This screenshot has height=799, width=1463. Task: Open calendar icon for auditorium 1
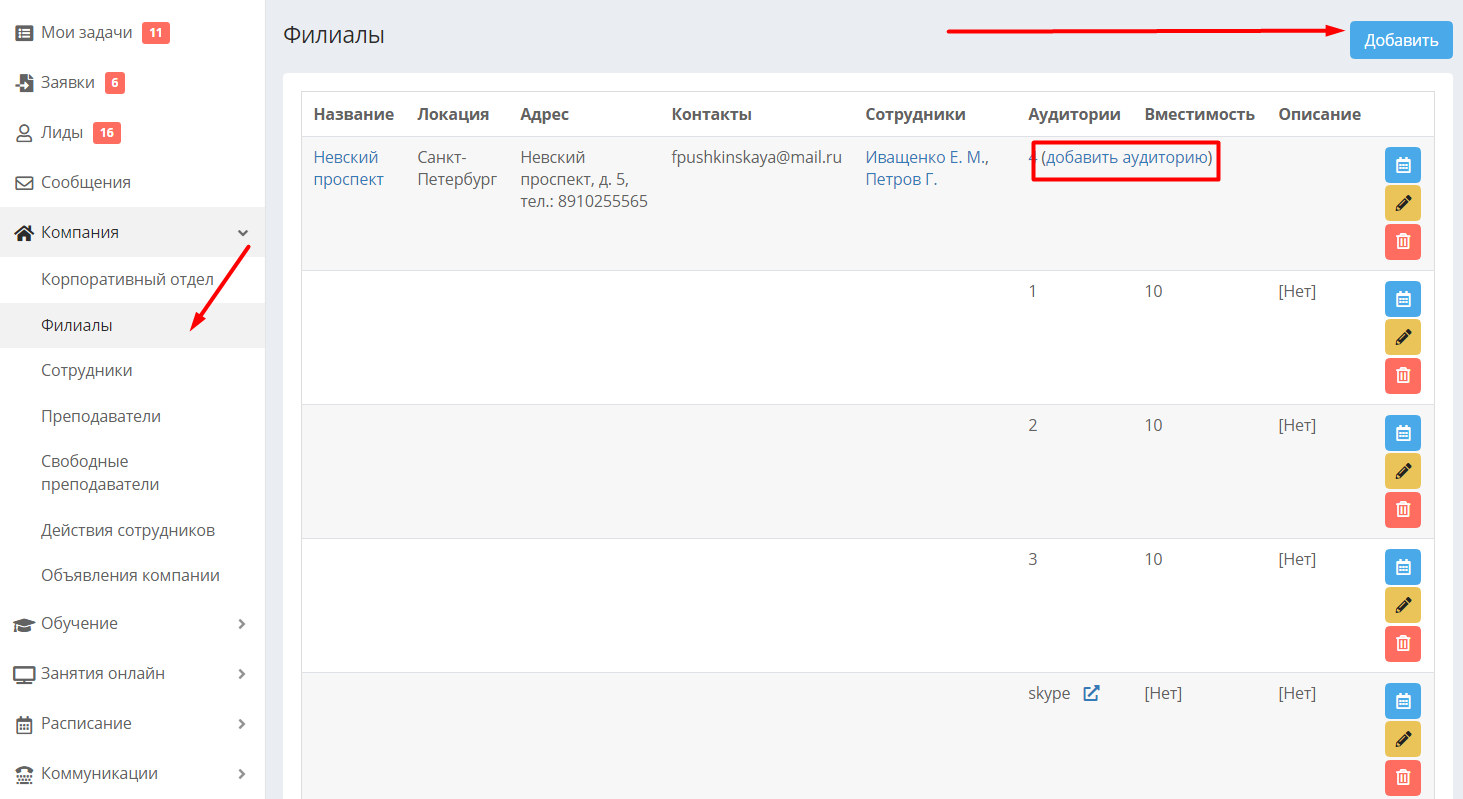[x=1402, y=299]
